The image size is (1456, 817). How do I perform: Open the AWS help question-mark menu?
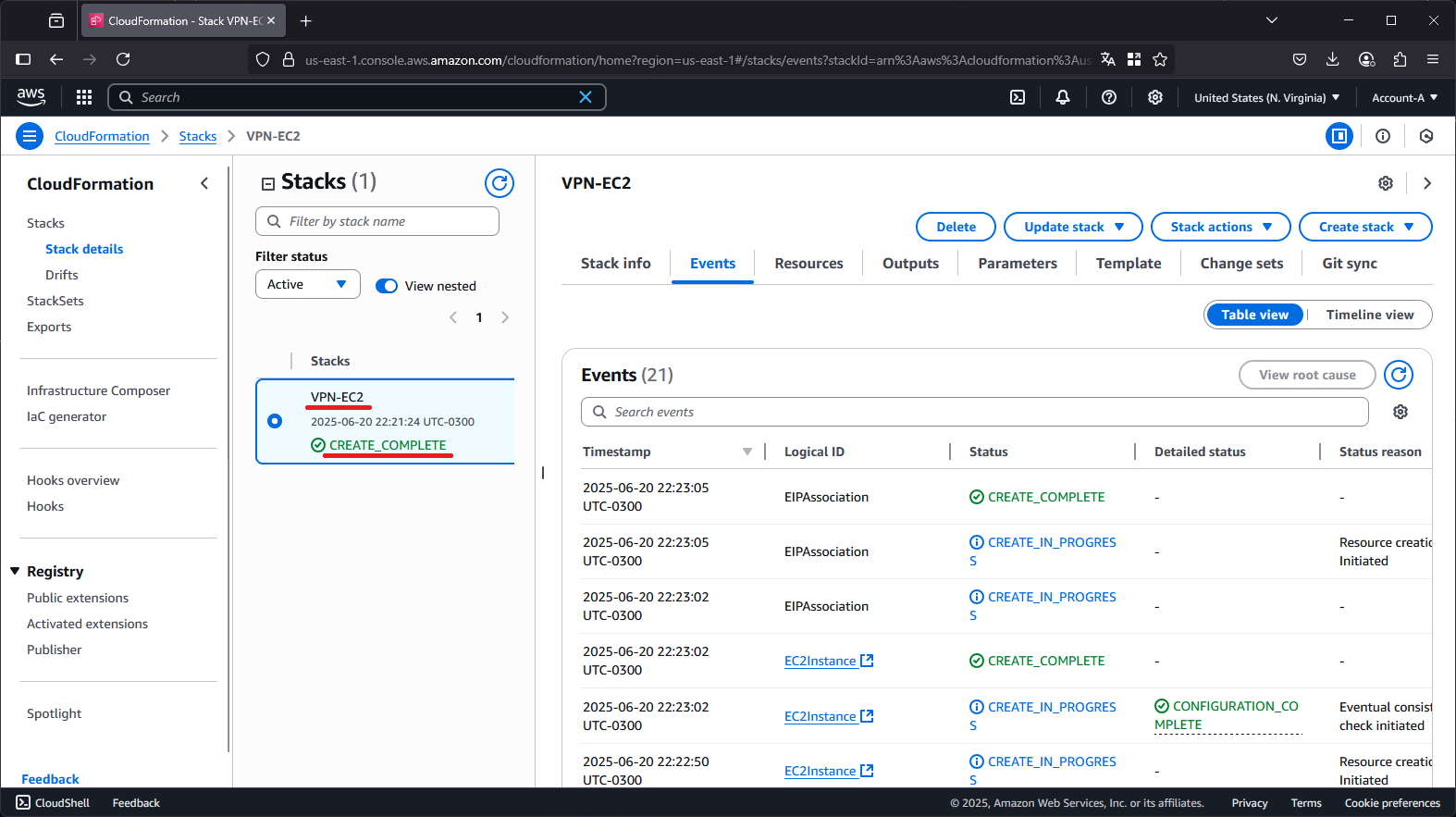click(1109, 97)
